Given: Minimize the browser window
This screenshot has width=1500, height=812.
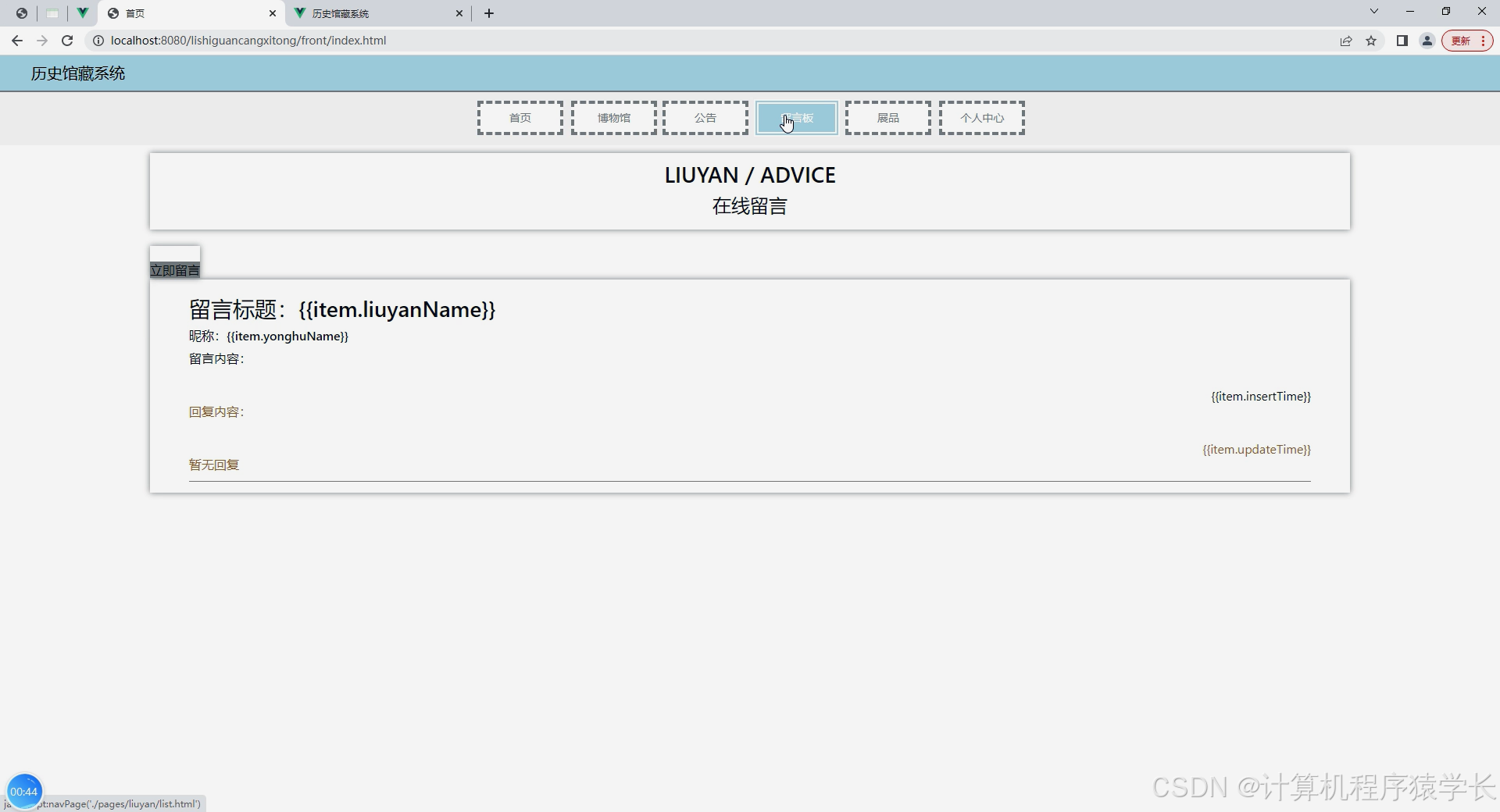Looking at the screenshot, I should click(x=1410, y=12).
